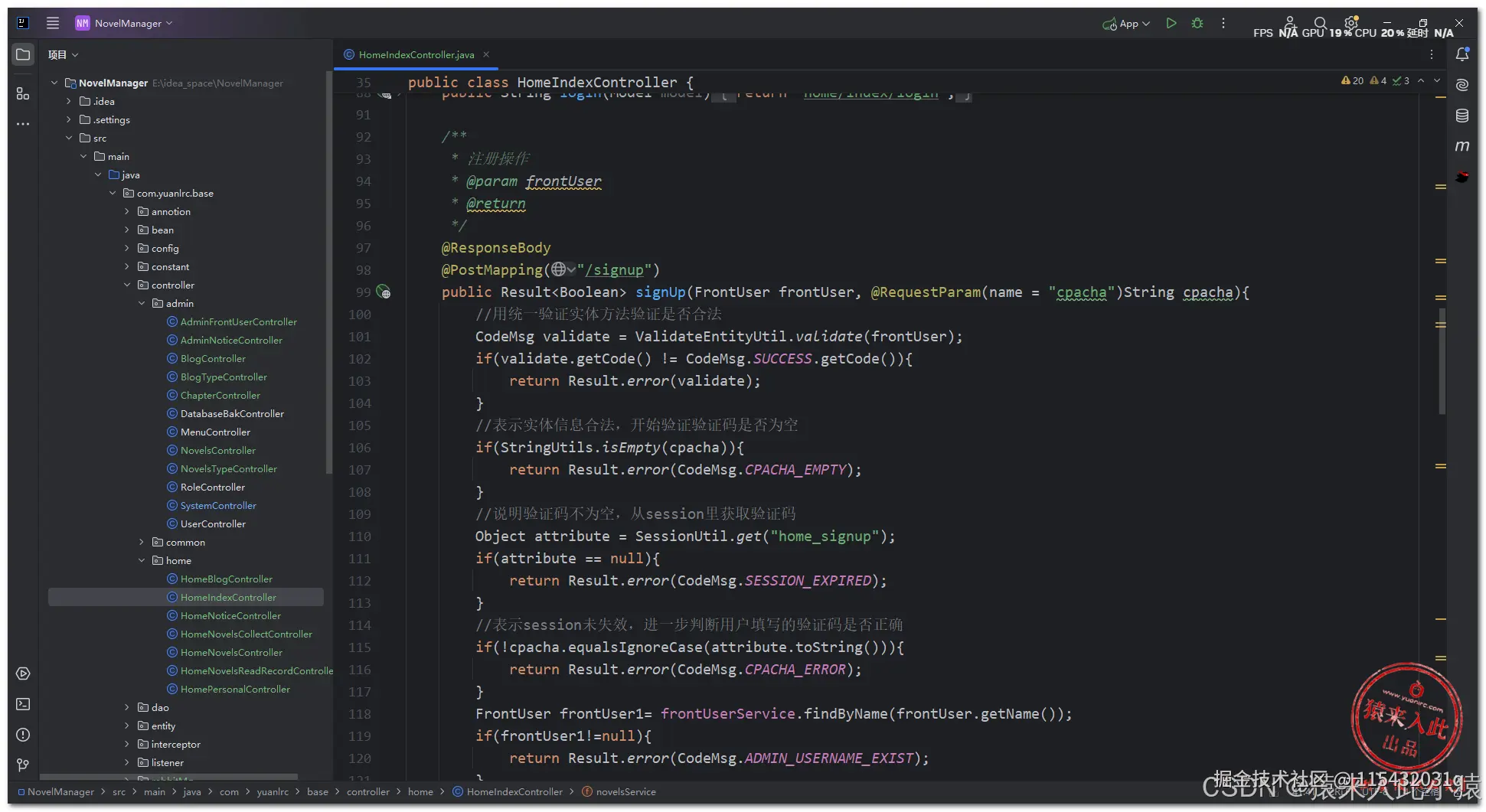Open editor tab options menu
The height and width of the screenshot is (812, 1486).
pyautogui.click(x=1431, y=54)
